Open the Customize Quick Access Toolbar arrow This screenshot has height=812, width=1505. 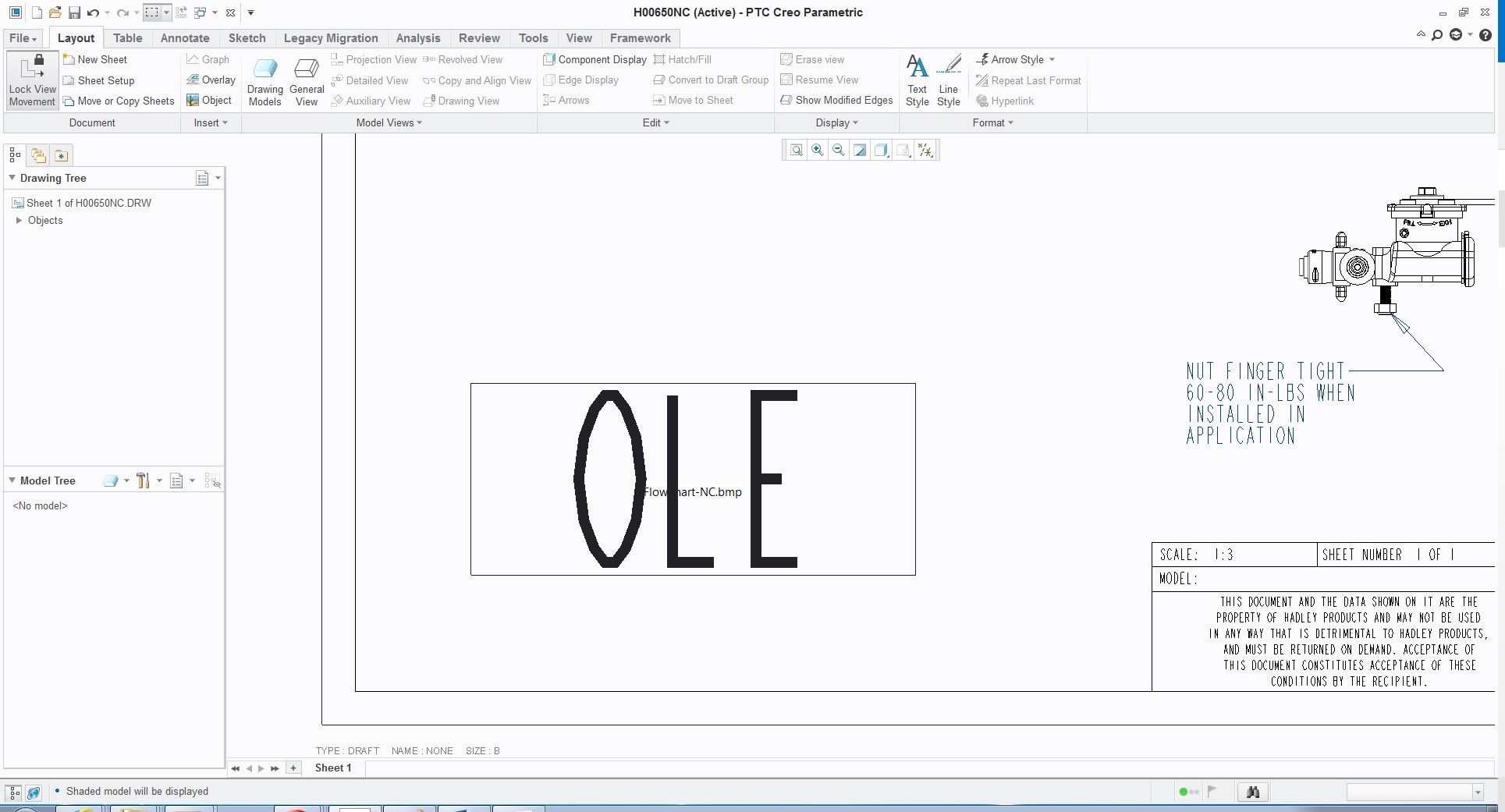(x=250, y=12)
